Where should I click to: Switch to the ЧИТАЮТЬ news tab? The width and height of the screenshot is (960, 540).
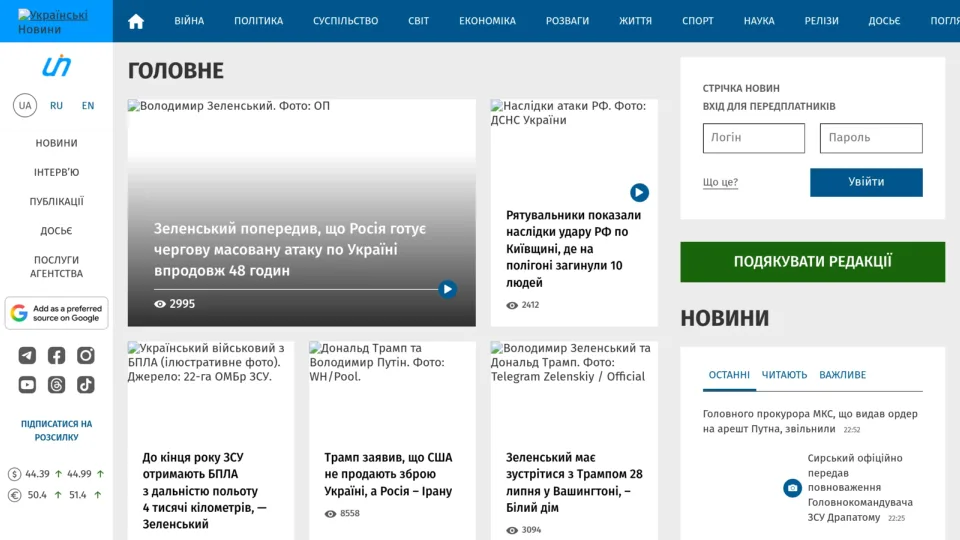[784, 375]
